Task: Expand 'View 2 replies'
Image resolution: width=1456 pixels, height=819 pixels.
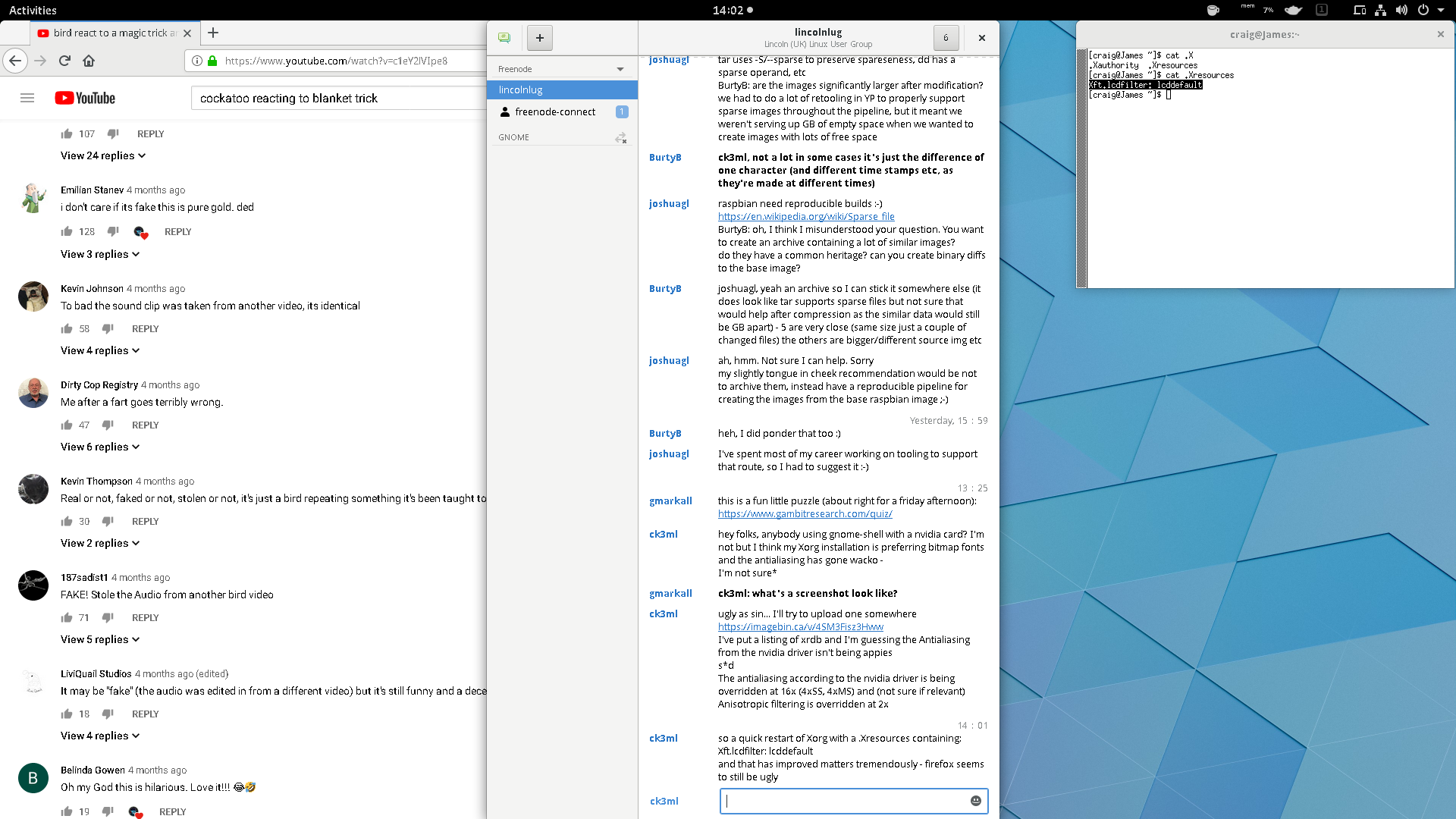Action: pos(100,543)
